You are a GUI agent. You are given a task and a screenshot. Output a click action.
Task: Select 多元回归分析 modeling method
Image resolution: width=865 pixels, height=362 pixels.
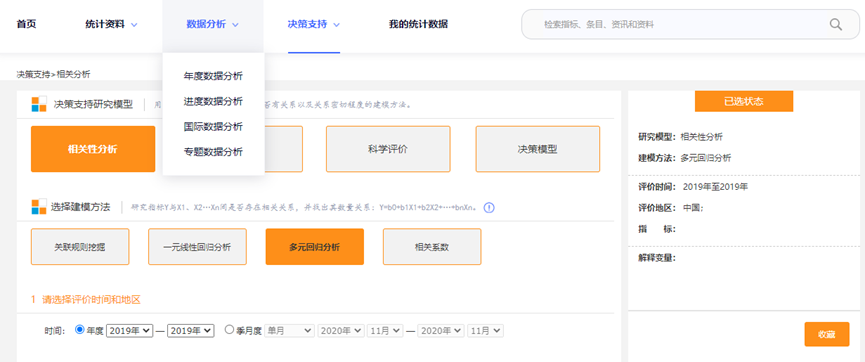(x=314, y=247)
